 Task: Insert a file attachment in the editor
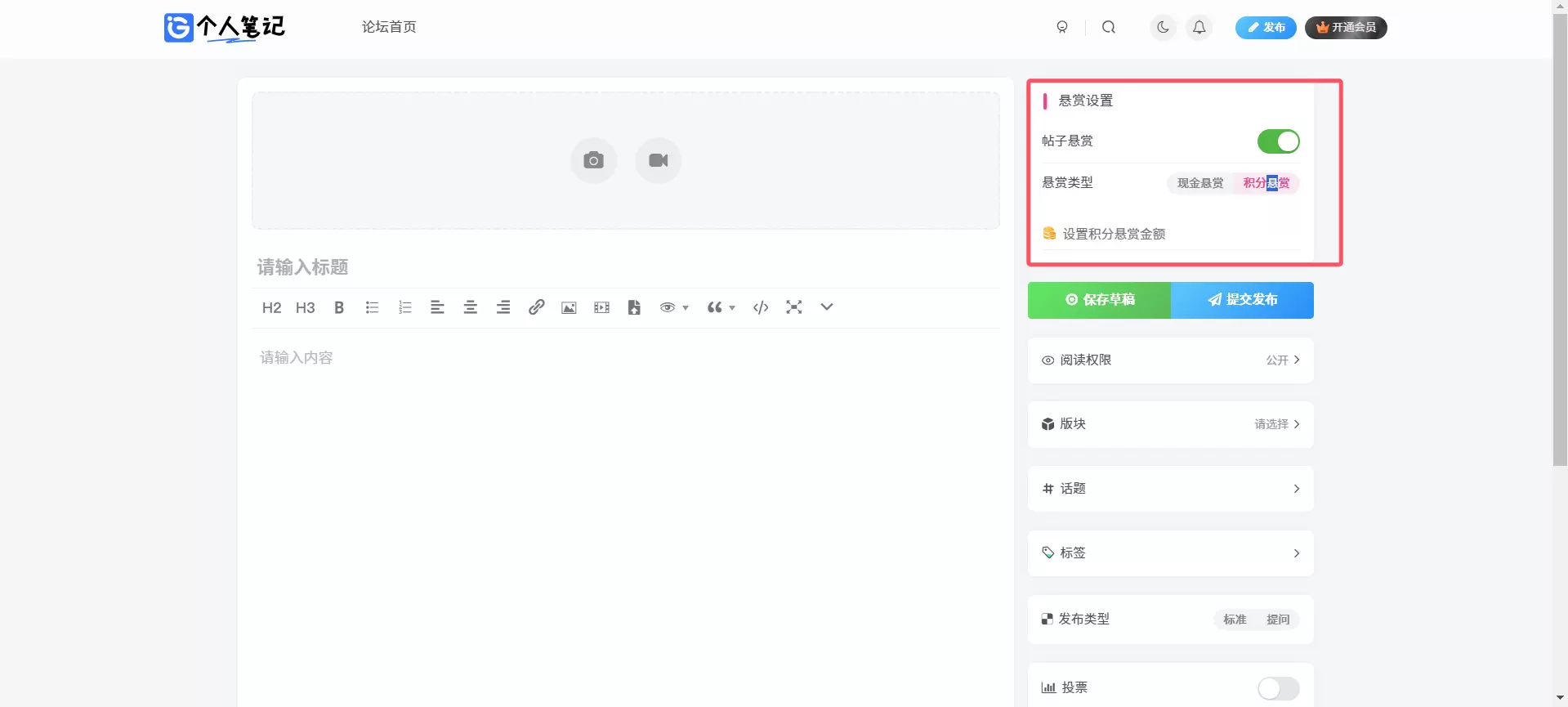coord(634,307)
